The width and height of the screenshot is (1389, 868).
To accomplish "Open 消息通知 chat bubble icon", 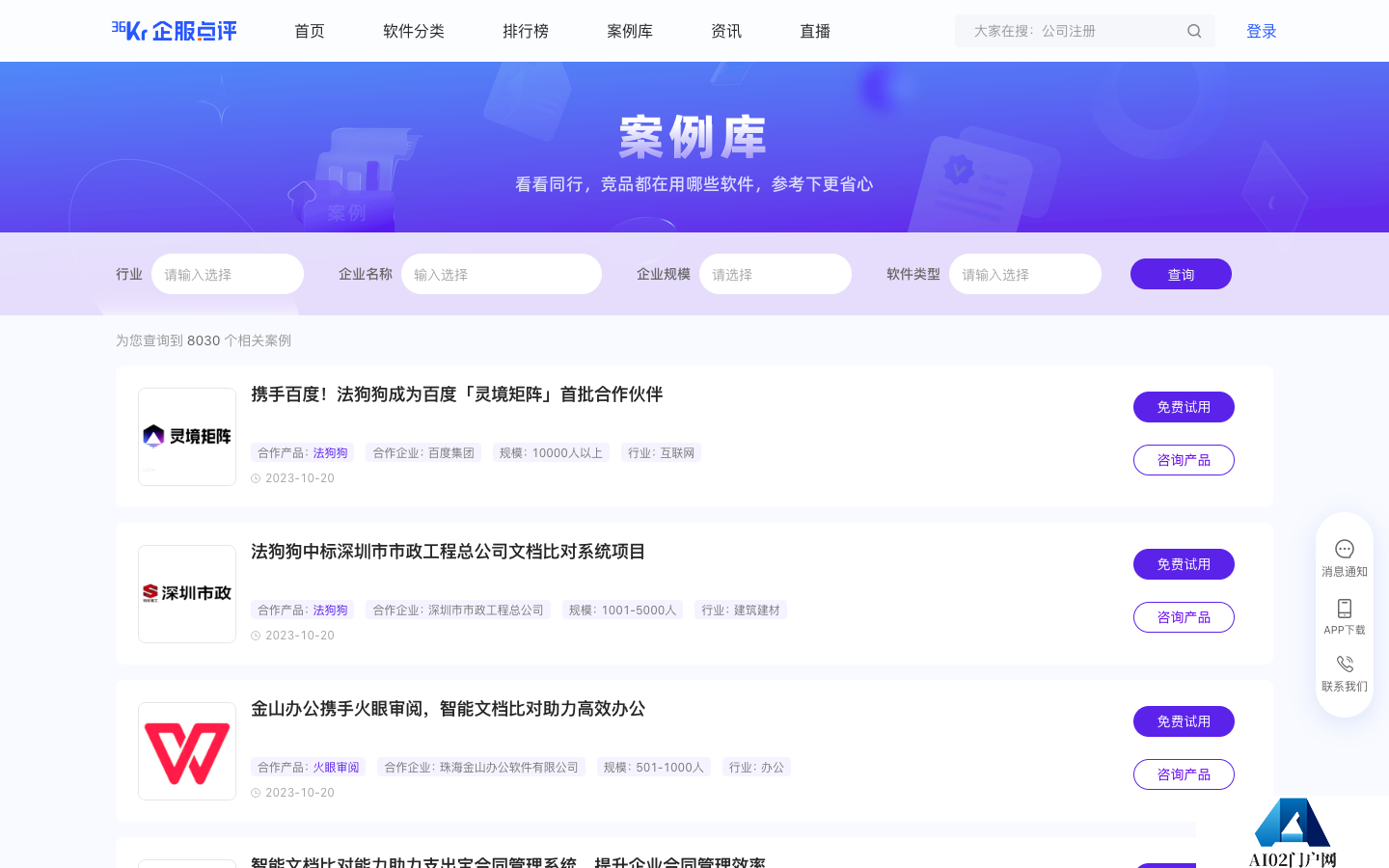I will coord(1345,549).
